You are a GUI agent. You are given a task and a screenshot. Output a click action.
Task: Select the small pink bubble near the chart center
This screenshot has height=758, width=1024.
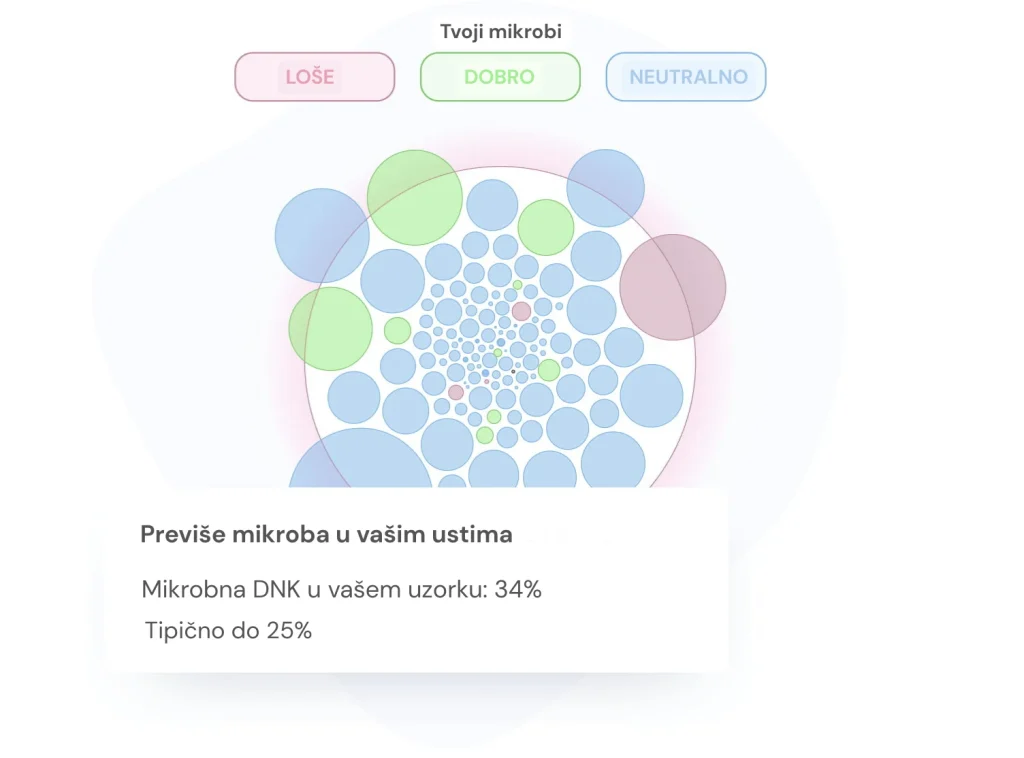[521, 311]
